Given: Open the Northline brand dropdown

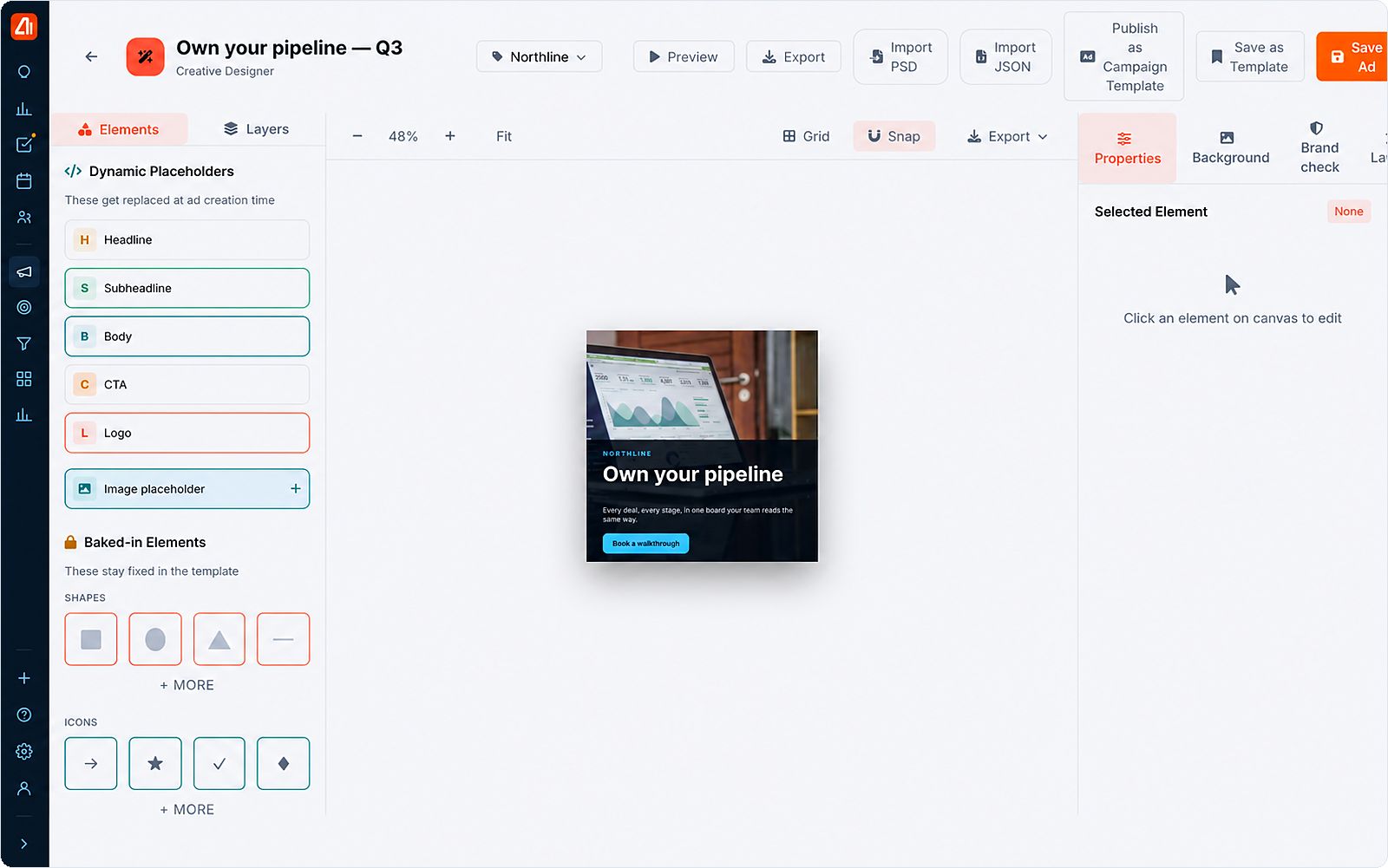Looking at the screenshot, I should tap(540, 56).
